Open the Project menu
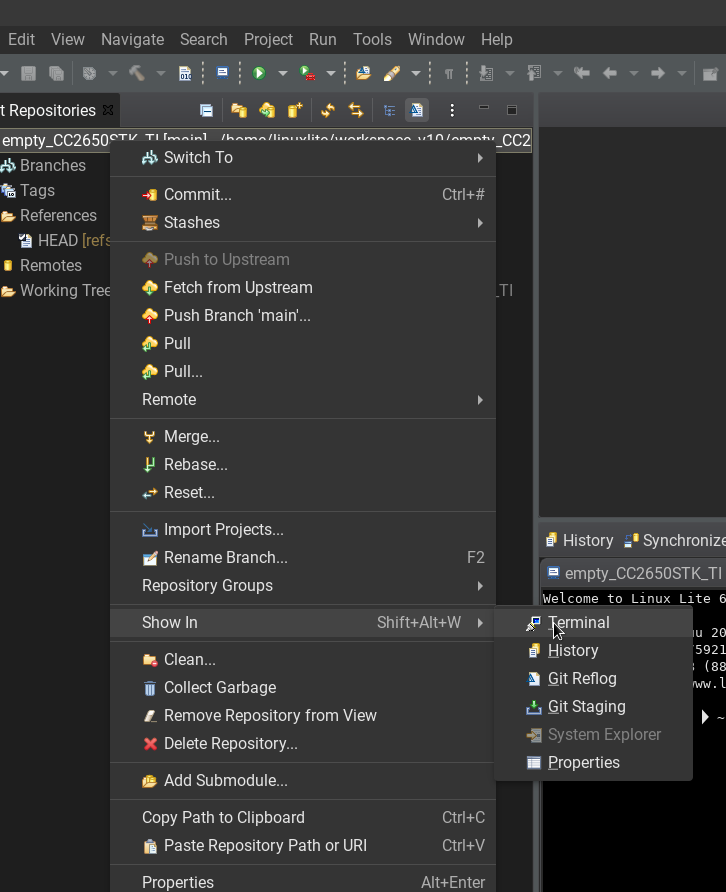Viewport: 726px width, 892px height. click(268, 39)
